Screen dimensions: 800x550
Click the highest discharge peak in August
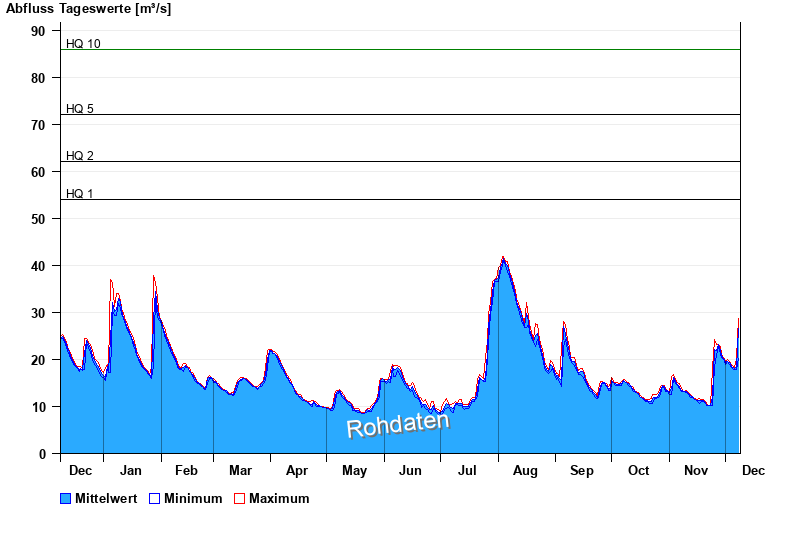point(503,258)
